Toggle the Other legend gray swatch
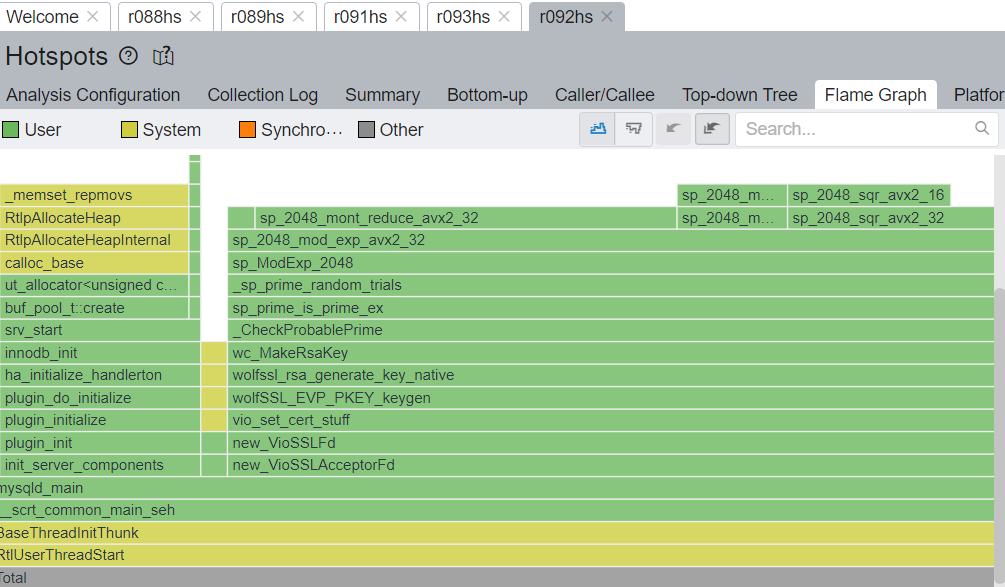This screenshot has height=587, width=1005. click(366, 130)
